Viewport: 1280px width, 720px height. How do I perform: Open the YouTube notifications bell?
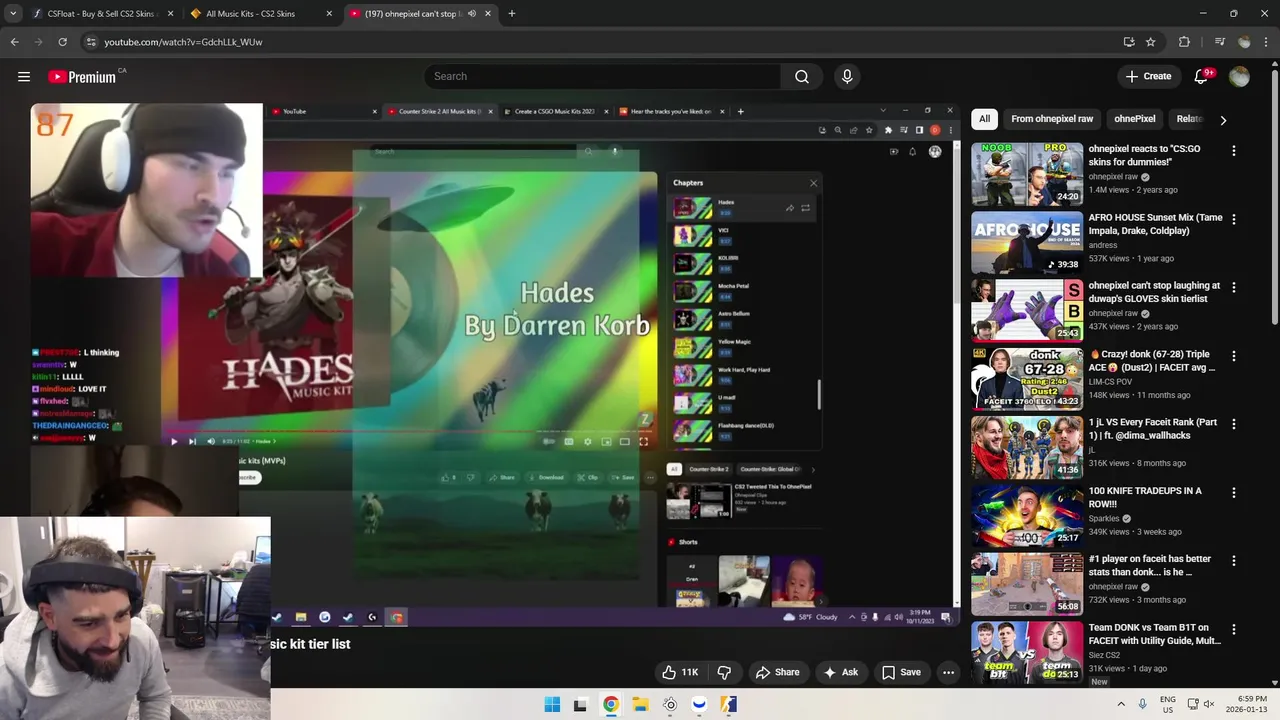point(1202,76)
